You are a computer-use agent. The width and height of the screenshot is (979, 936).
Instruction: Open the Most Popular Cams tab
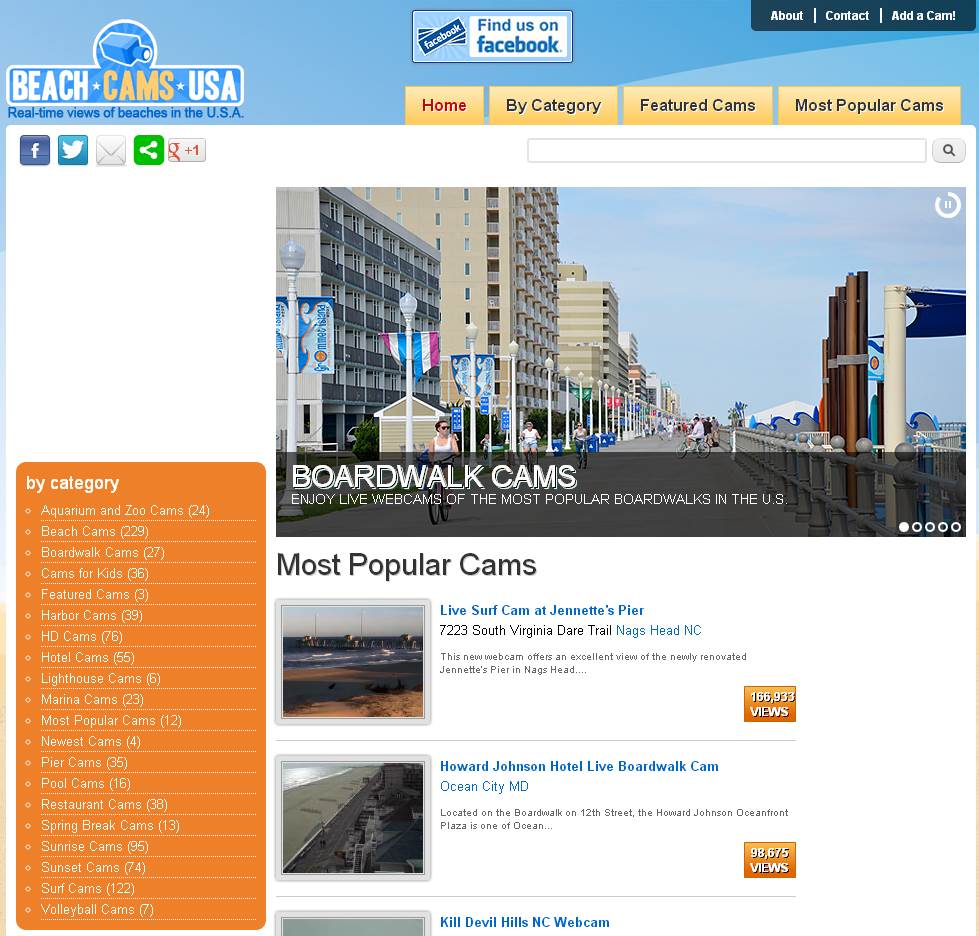(869, 106)
